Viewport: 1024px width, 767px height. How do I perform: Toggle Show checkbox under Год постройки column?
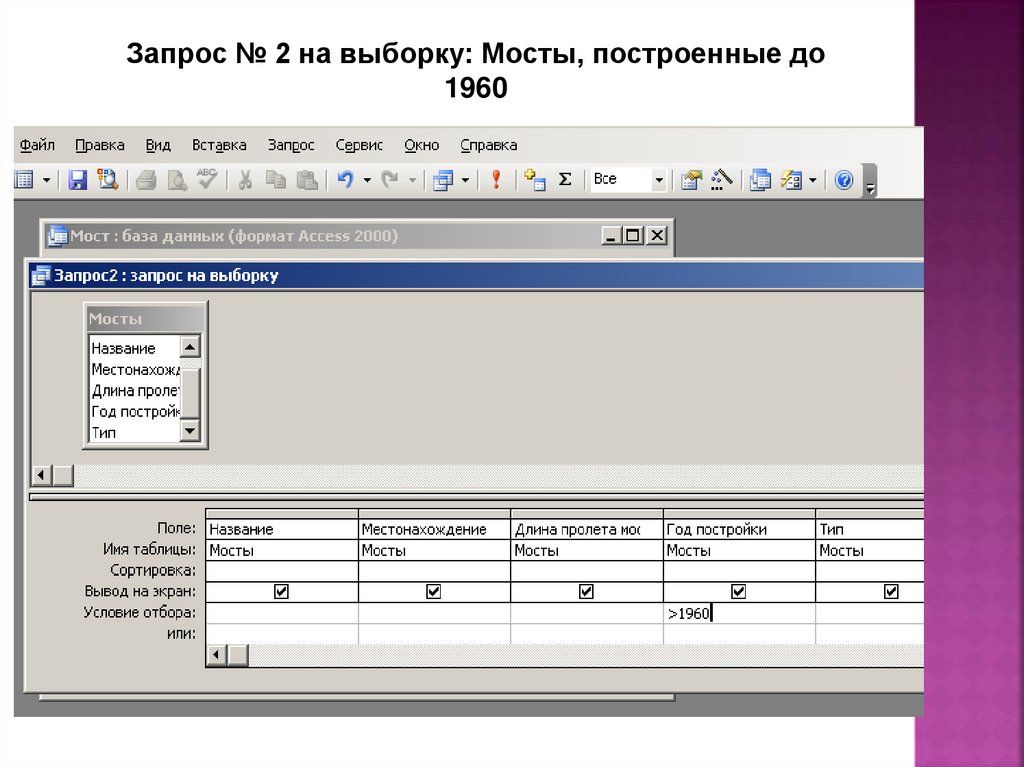coord(738,592)
